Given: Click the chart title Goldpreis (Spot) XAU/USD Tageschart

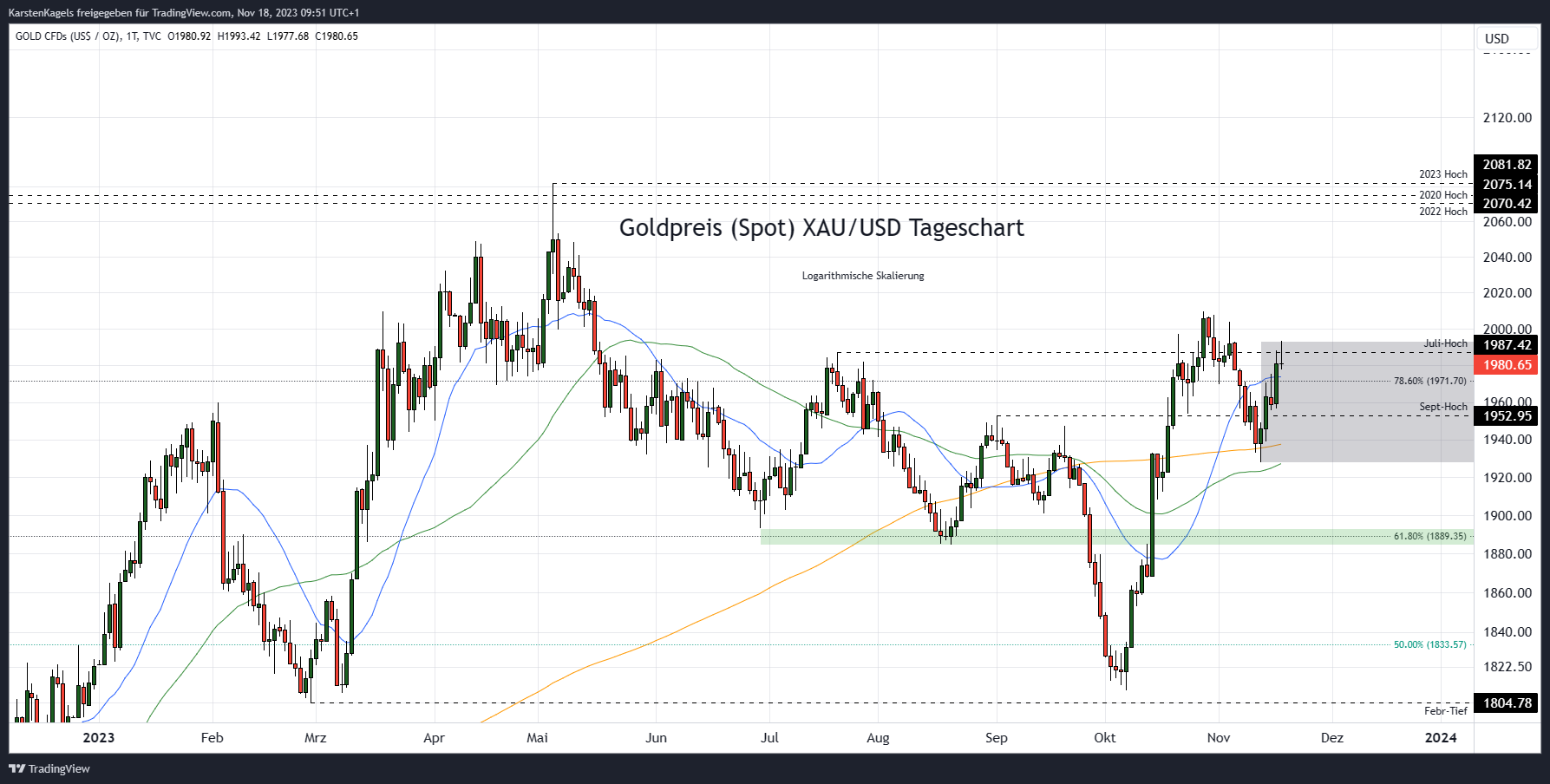Looking at the screenshot, I should pos(821,228).
